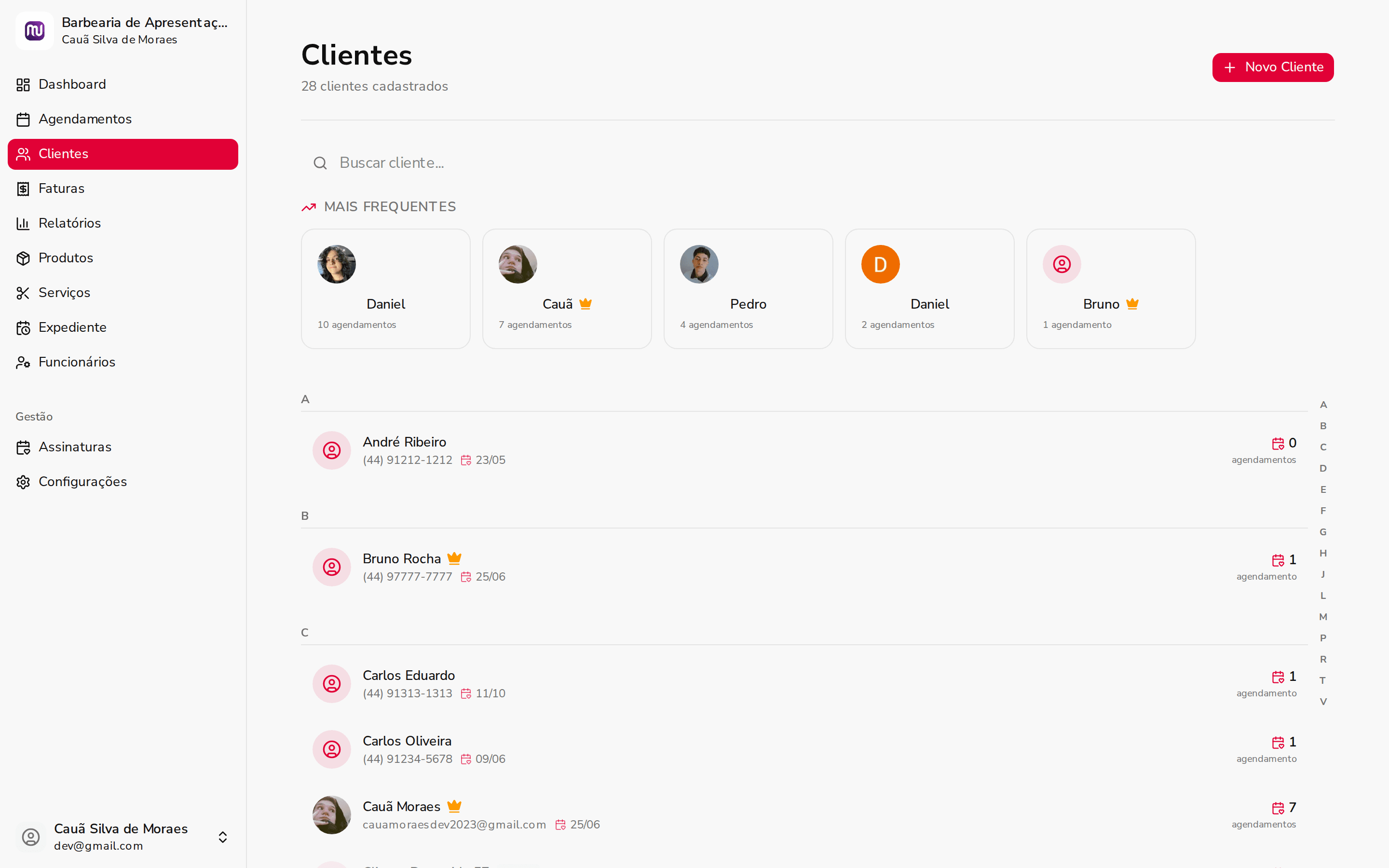The width and height of the screenshot is (1389, 868).
Task: Click search magnifier icon beside Buscar cliente
Action: pyautogui.click(x=320, y=163)
